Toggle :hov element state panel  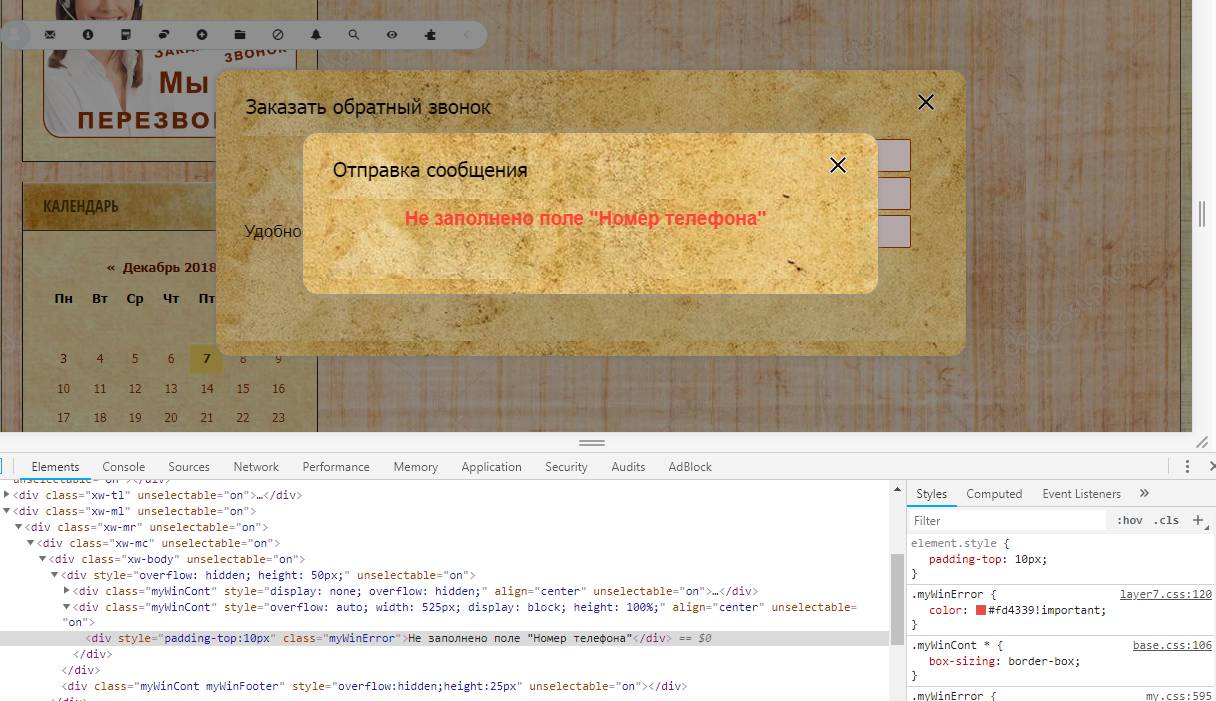tap(1130, 520)
